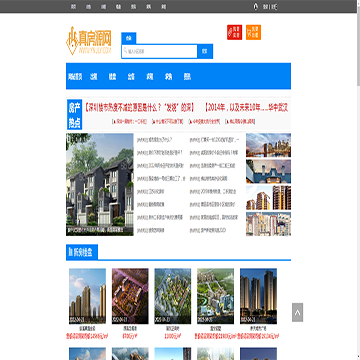Open the headline about 深圳楼市热度不减

[x=141, y=108]
